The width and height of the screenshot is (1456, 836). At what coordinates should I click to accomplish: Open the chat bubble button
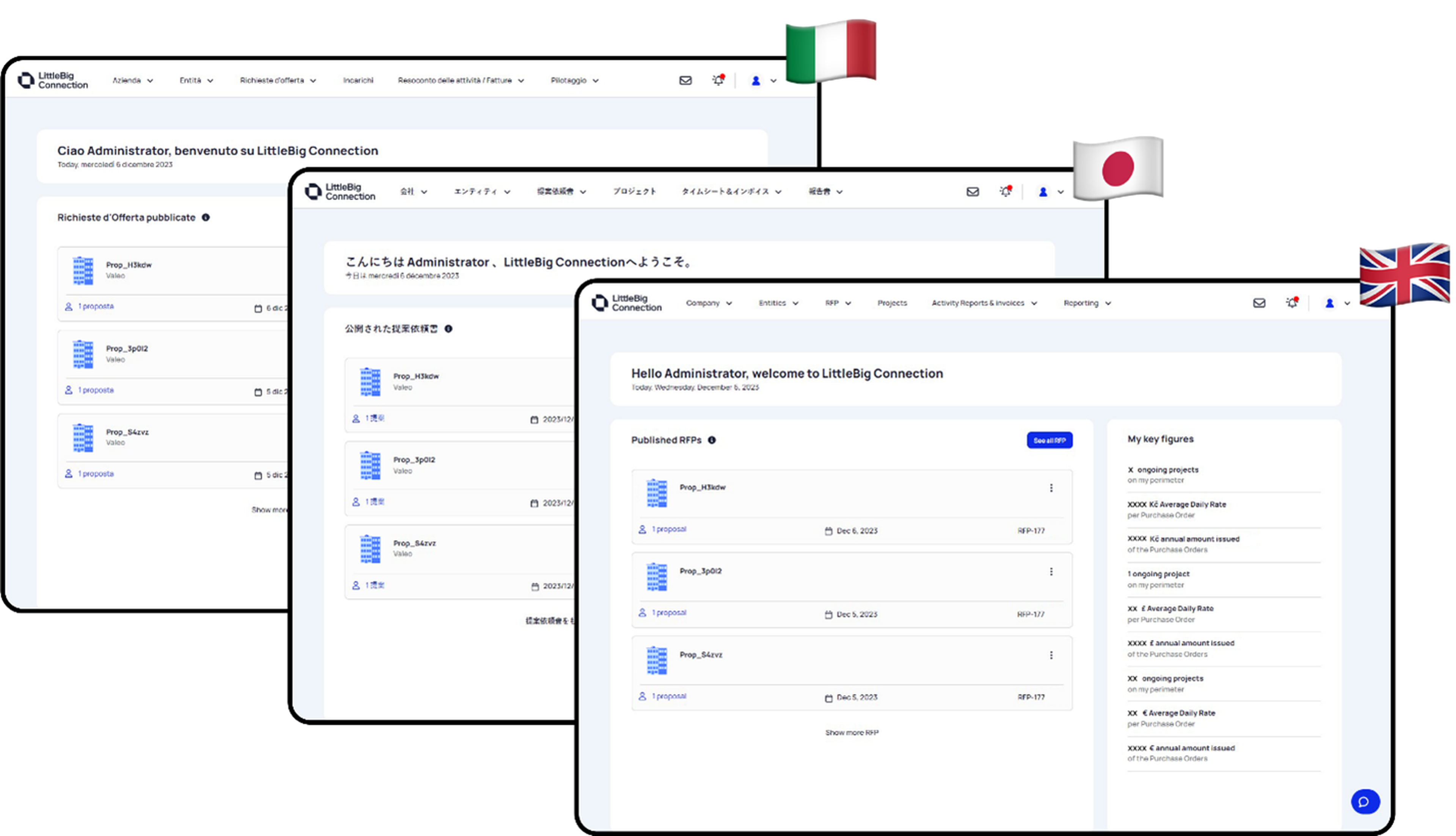(x=1365, y=801)
